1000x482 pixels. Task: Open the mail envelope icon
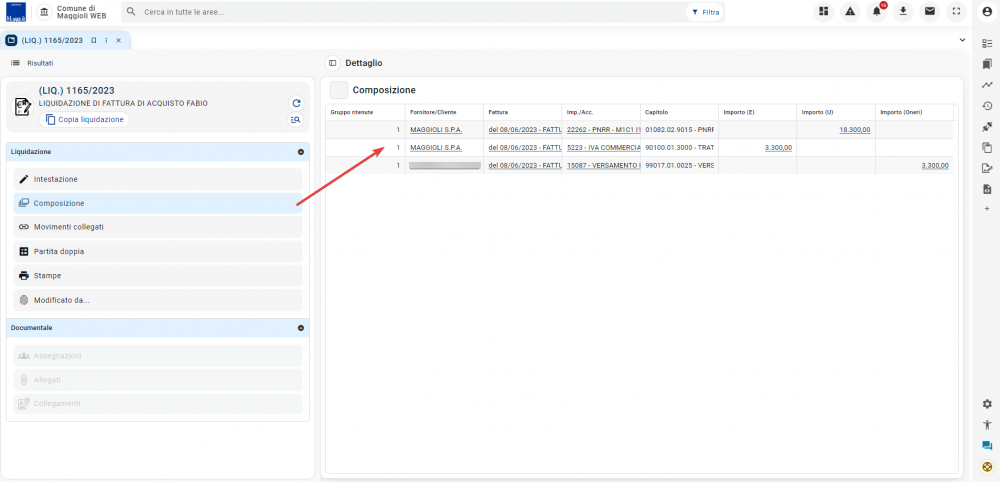(930, 11)
